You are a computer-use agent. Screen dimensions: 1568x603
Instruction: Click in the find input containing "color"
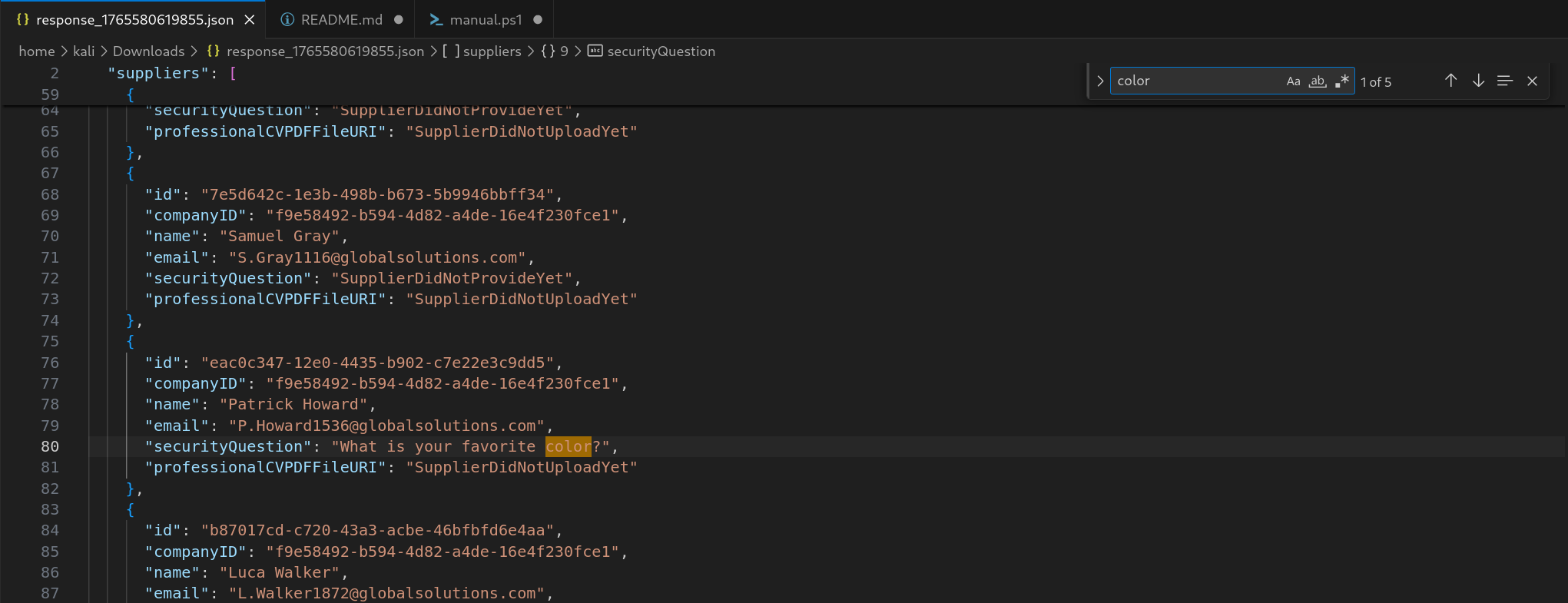point(1195,81)
